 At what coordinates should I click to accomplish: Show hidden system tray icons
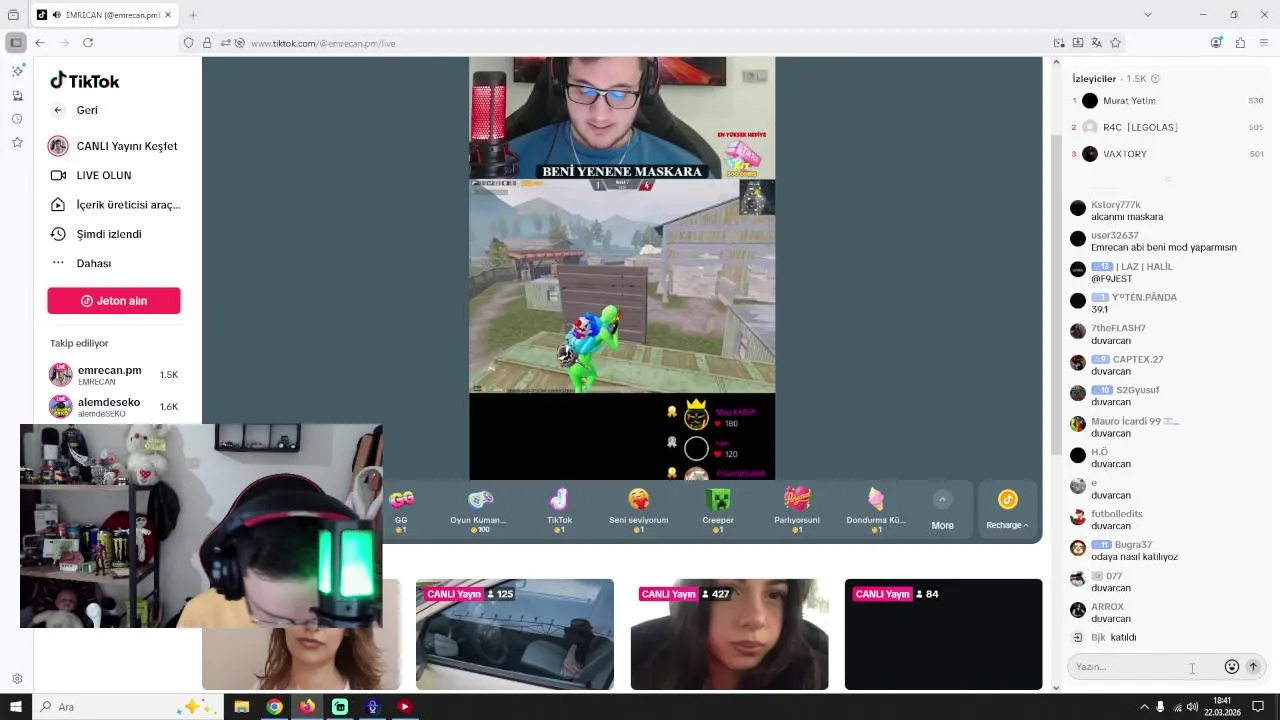point(1144,707)
